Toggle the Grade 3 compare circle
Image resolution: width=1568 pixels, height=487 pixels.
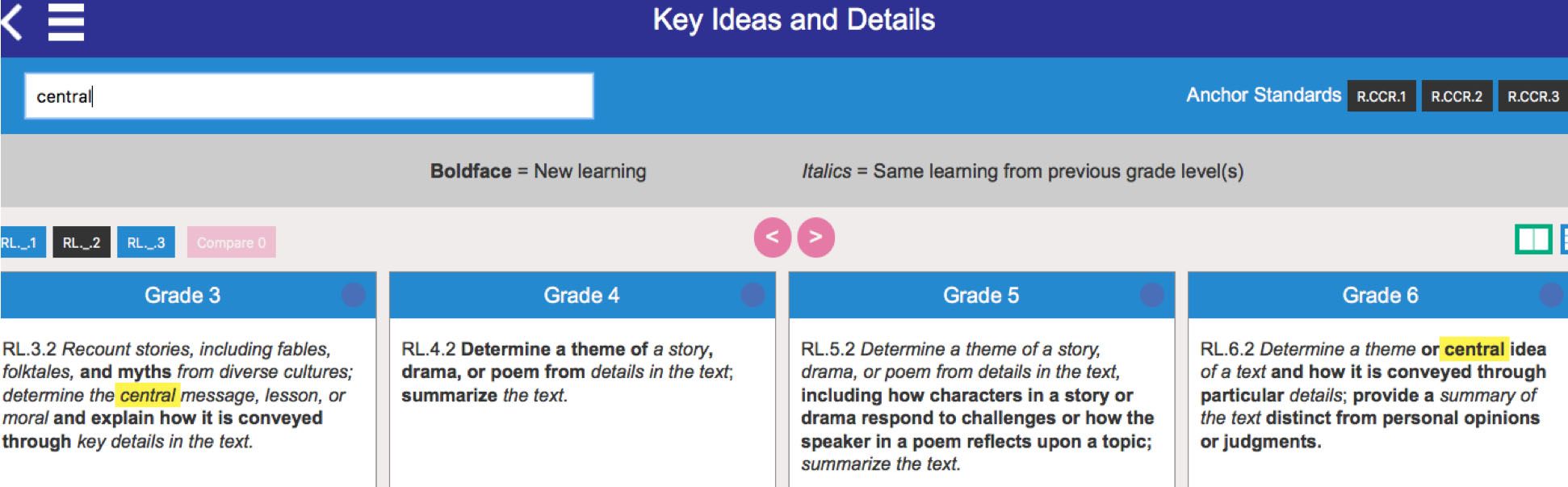(x=353, y=295)
